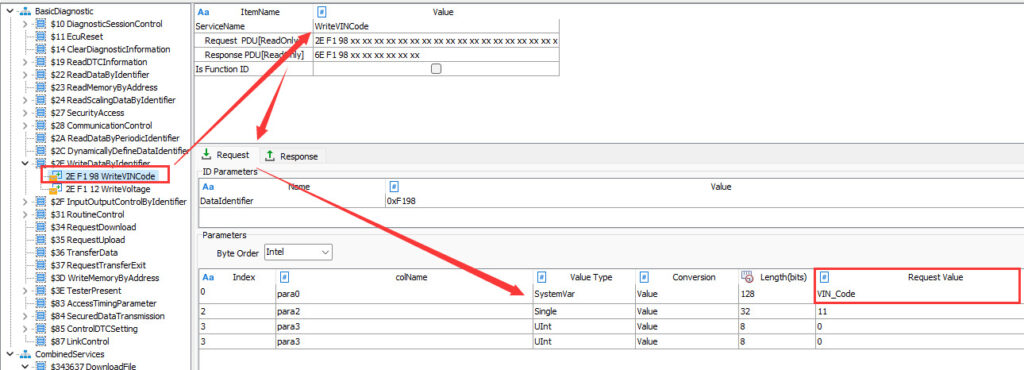Click the VIN_Code Request Value cell

(x=919, y=294)
